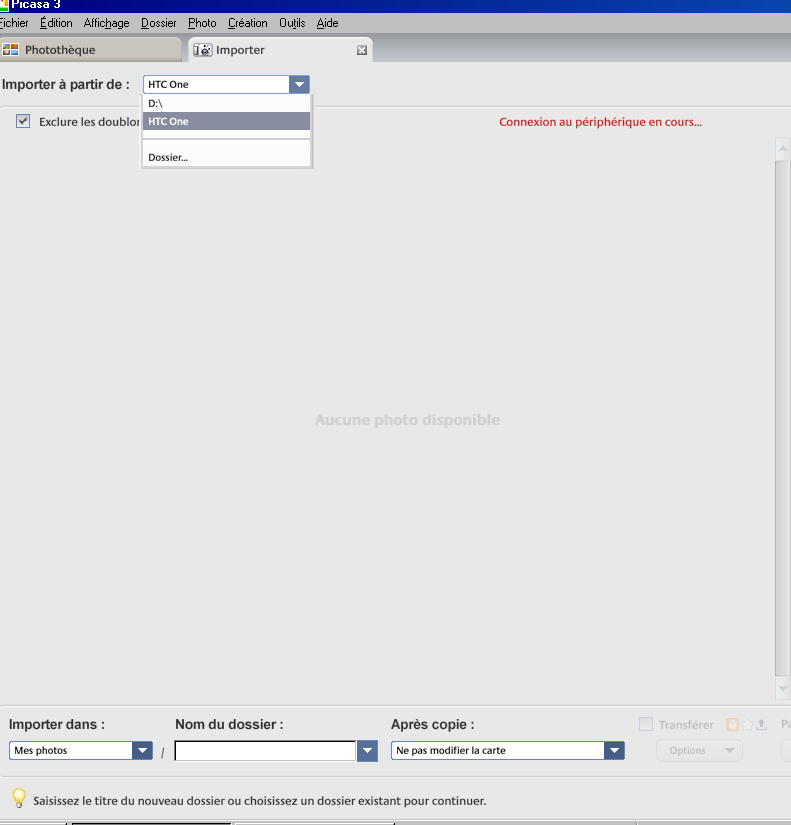
Task: Open the Création menu
Action: tap(247, 23)
